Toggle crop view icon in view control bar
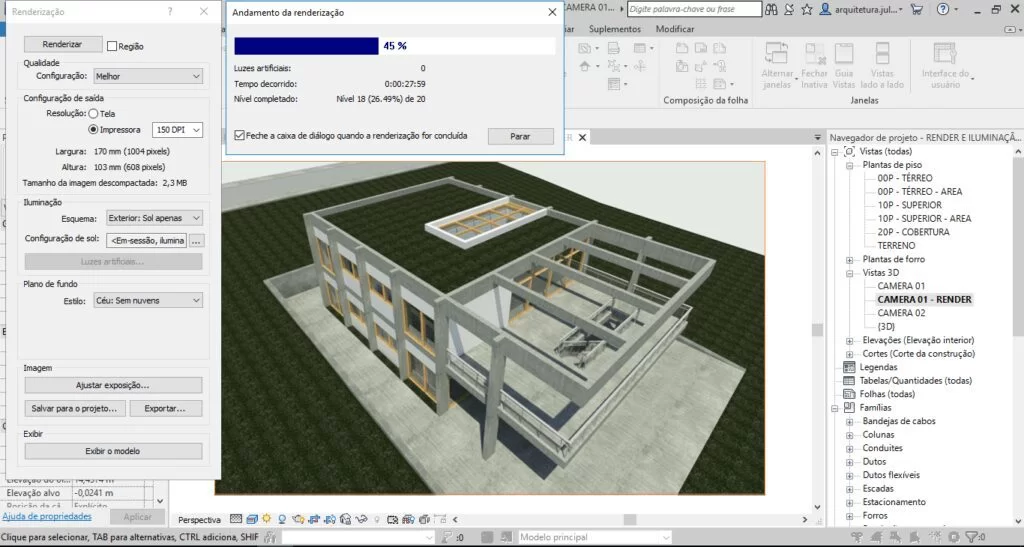The image size is (1024, 547). pos(314,520)
